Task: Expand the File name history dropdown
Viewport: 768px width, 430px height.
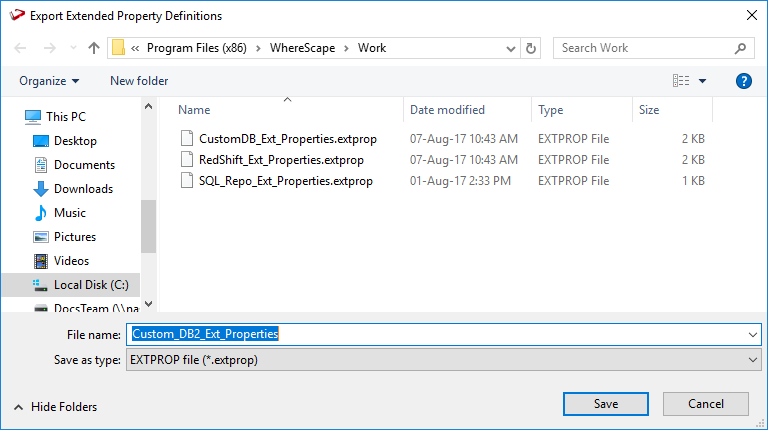Action: coord(753,334)
